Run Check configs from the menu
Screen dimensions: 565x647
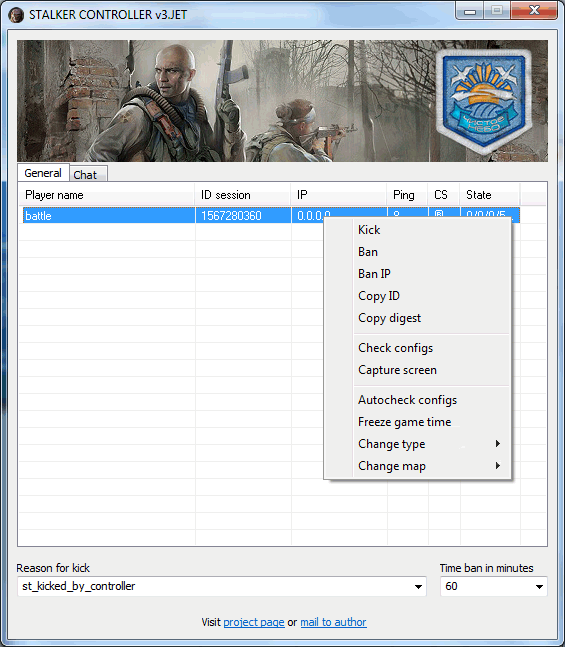tap(417, 348)
